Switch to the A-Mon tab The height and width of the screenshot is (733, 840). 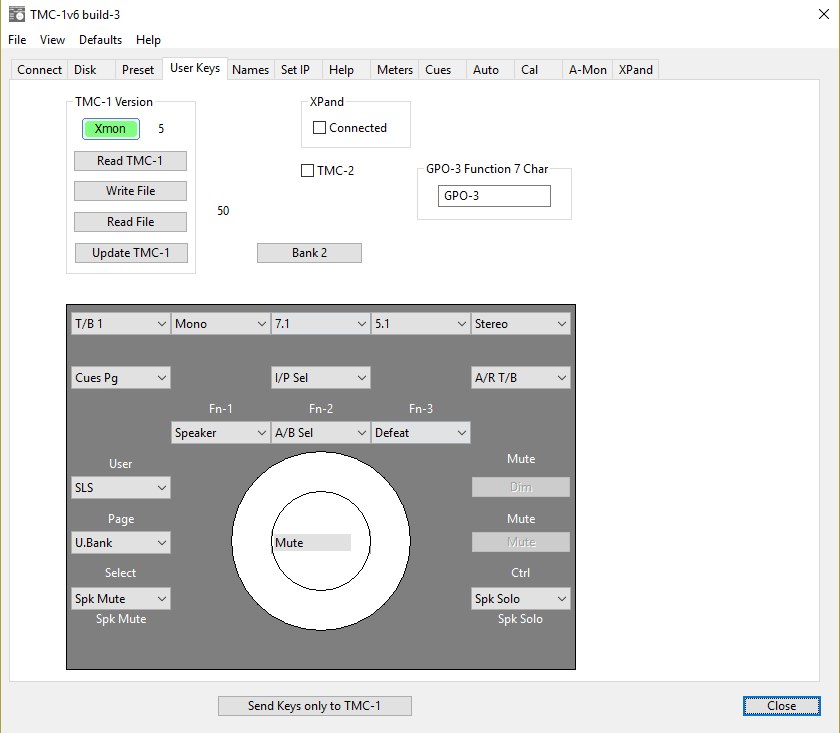587,69
